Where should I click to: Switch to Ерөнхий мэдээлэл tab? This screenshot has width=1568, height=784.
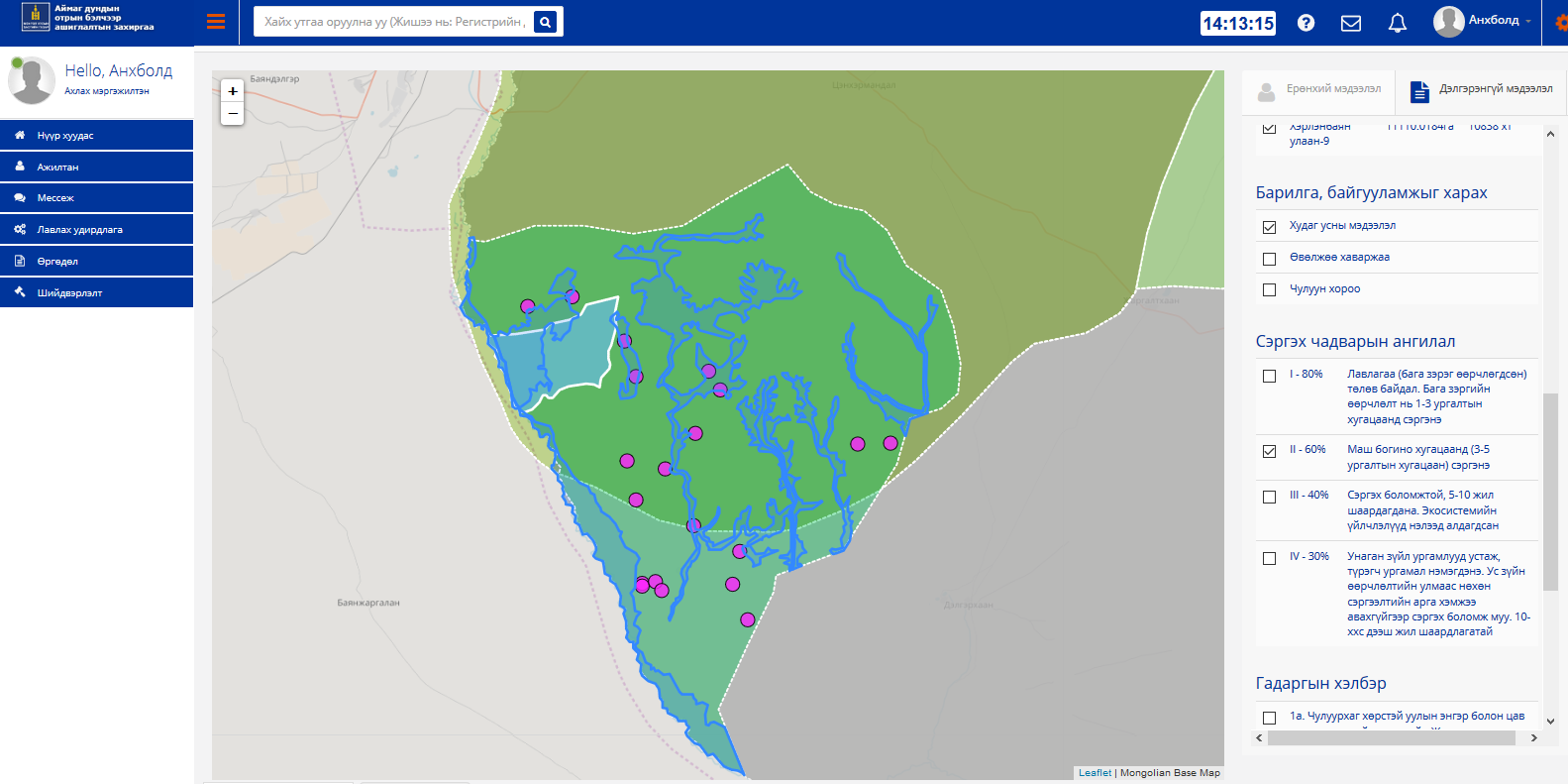(1319, 90)
